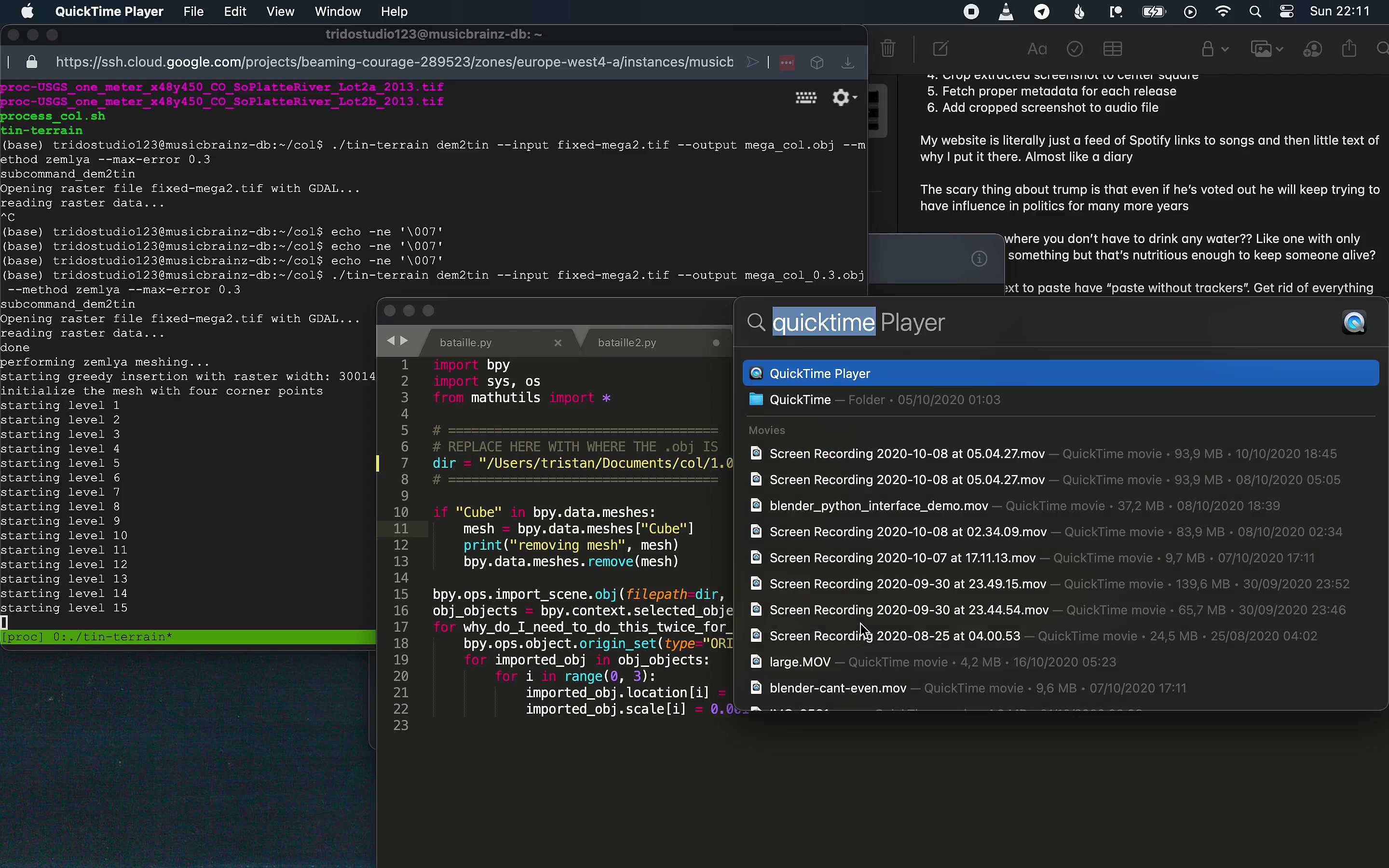Click the Notes trash delete icon

pos(888,49)
